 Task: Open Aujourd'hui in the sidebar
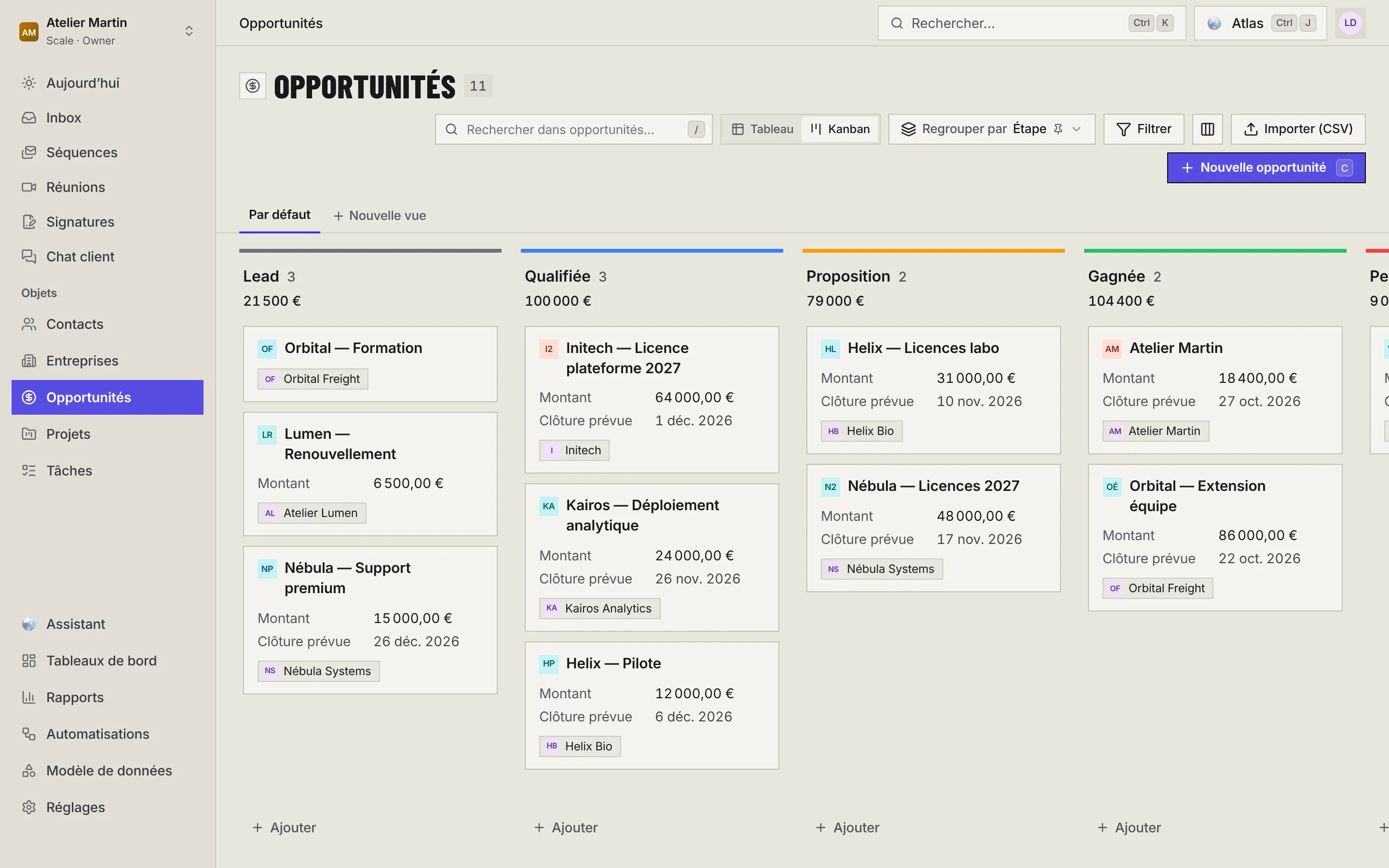tap(108, 82)
